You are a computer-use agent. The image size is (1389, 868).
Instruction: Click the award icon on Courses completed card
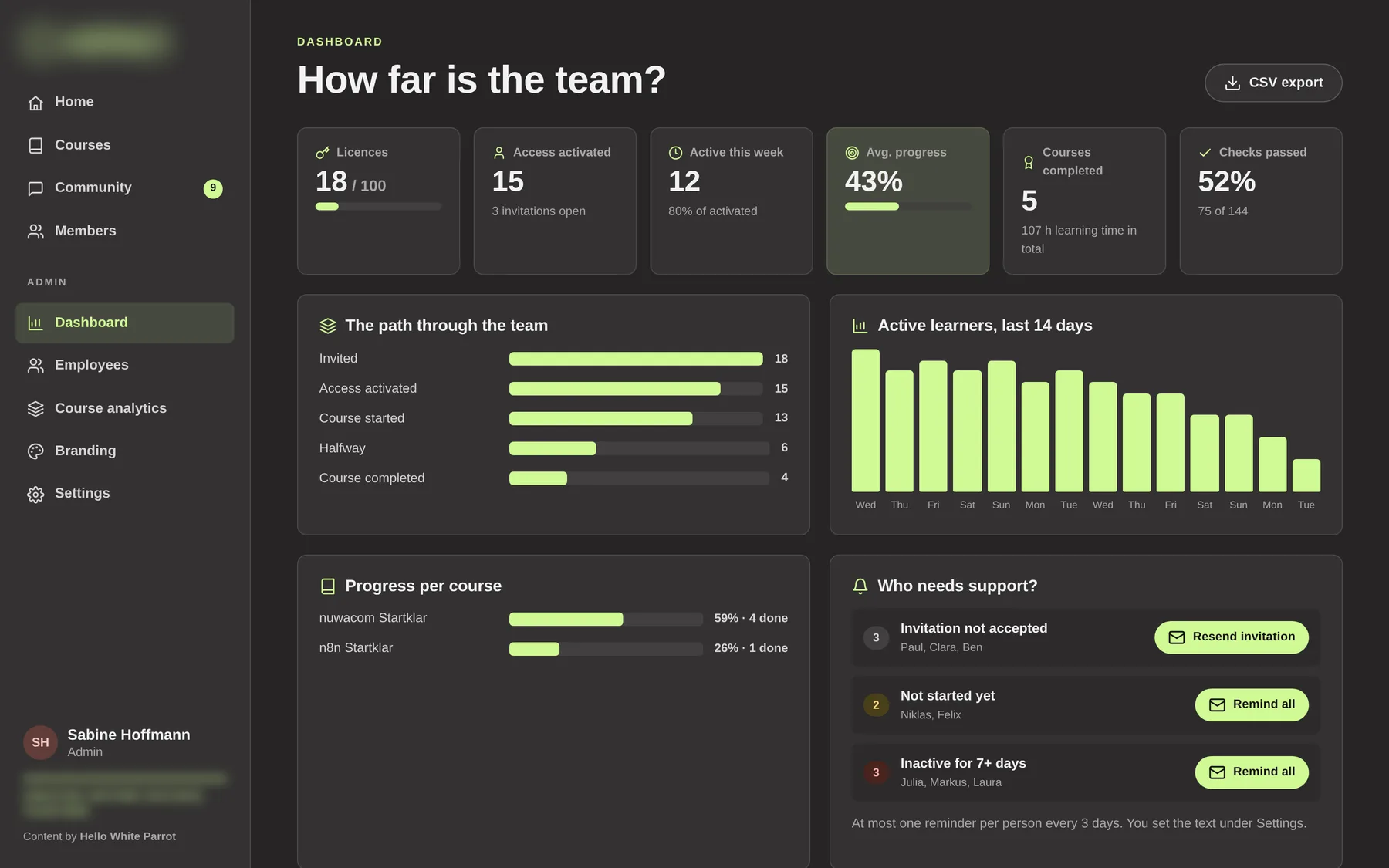(x=1029, y=162)
